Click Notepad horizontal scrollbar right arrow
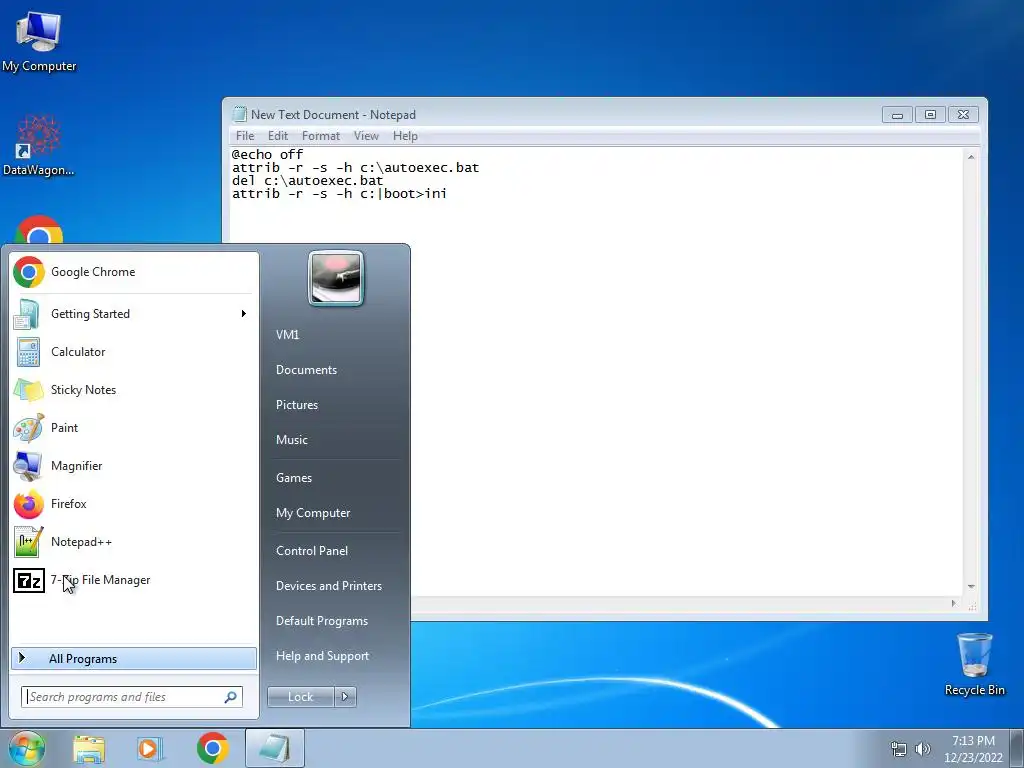The width and height of the screenshot is (1024, 768). [953, 603]
